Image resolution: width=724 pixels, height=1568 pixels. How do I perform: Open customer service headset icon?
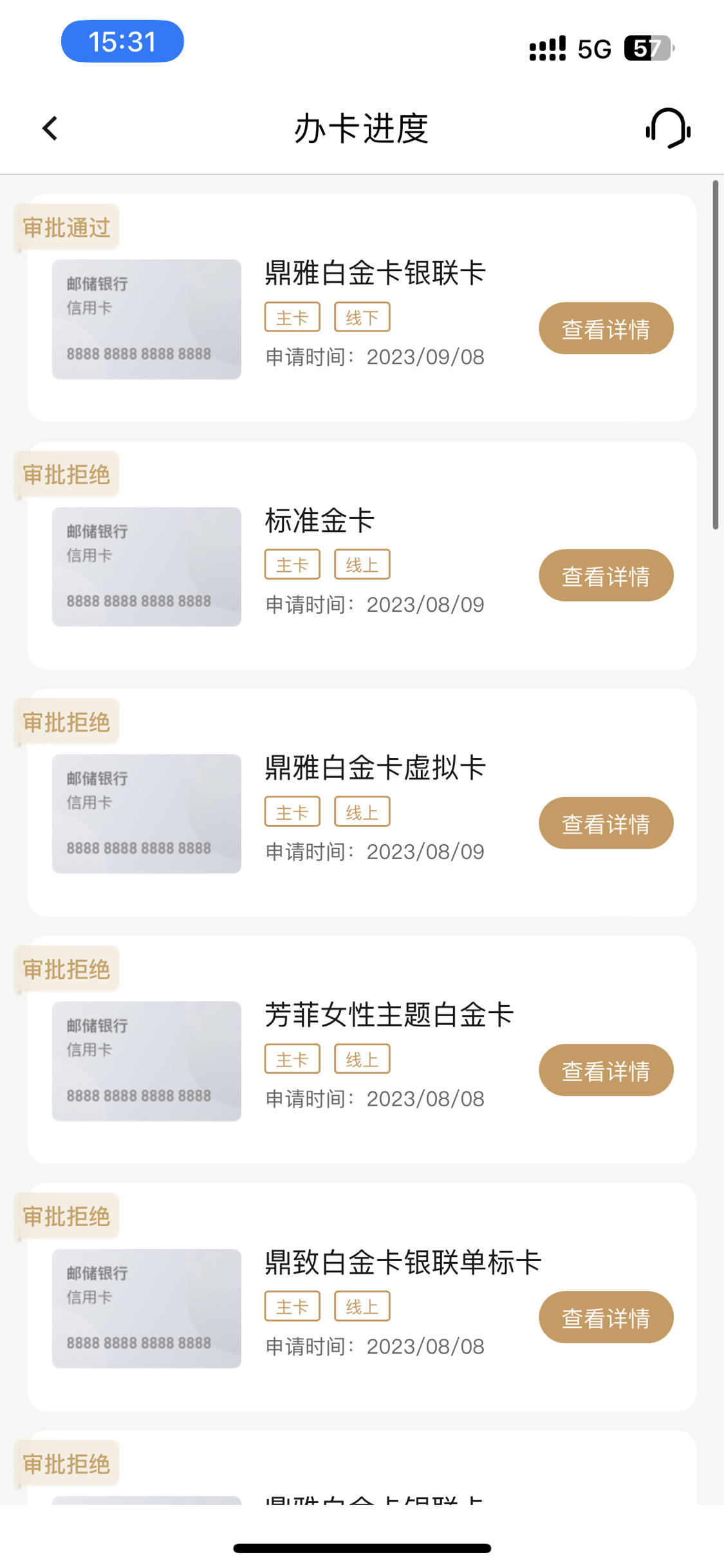pos(668,128)
